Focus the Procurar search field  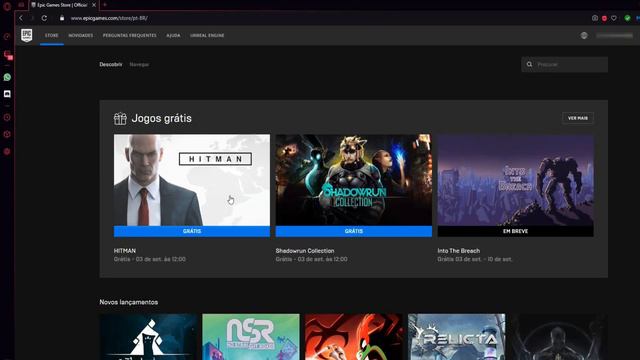[x=564, y=64]
